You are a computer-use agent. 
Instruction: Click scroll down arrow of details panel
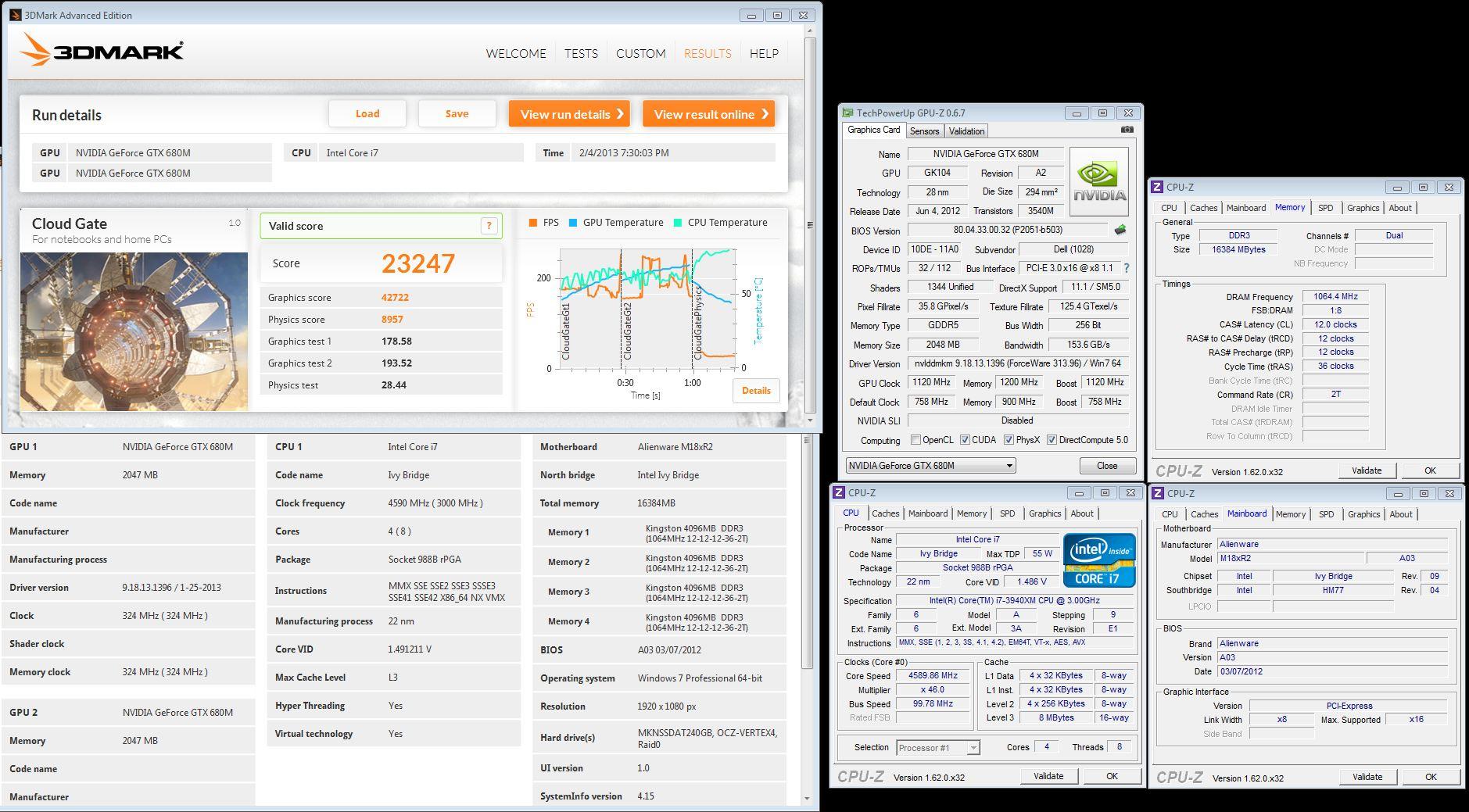tap(808, 798)
